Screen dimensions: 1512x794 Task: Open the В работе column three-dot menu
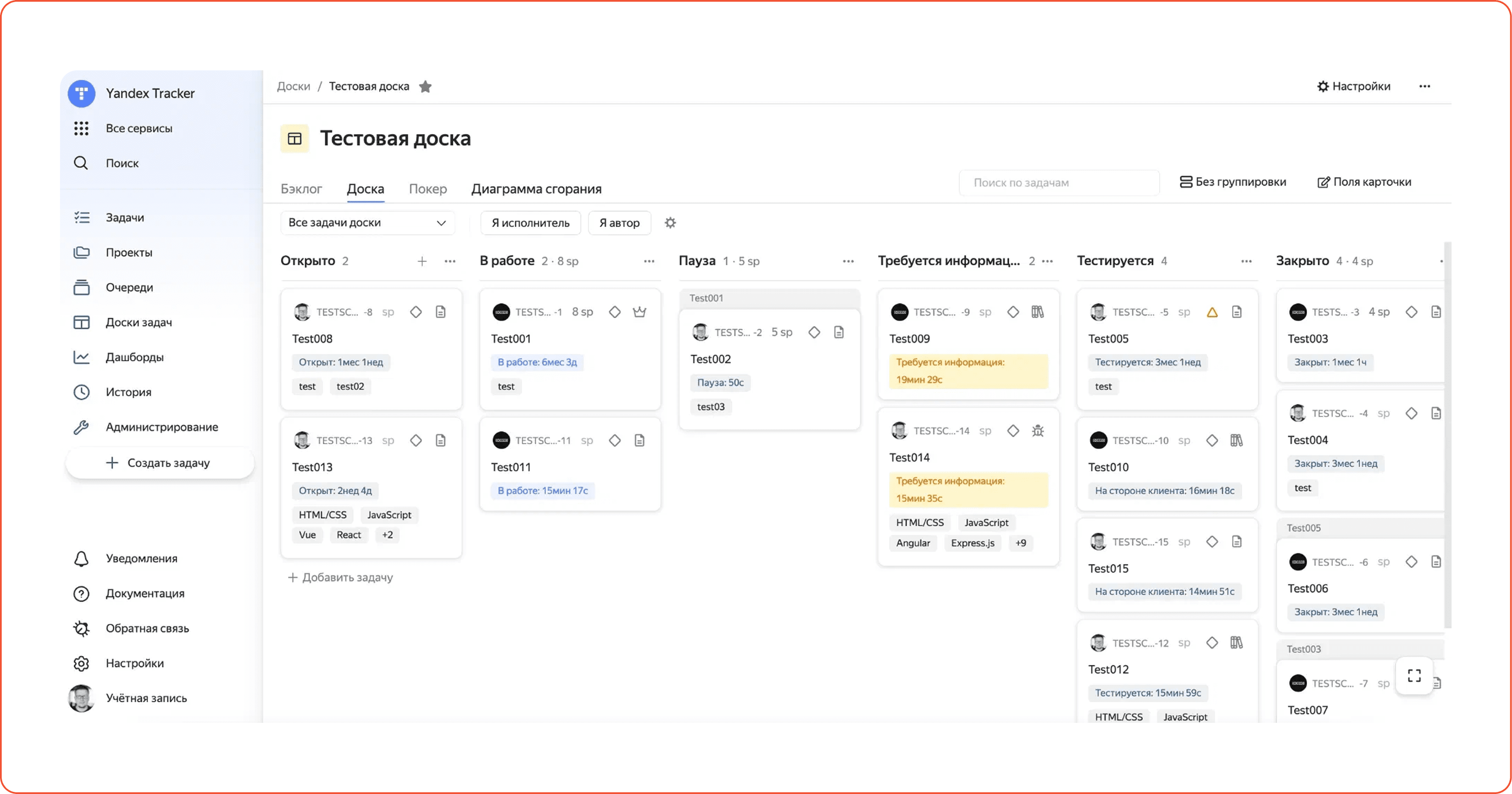pos(649,261)
